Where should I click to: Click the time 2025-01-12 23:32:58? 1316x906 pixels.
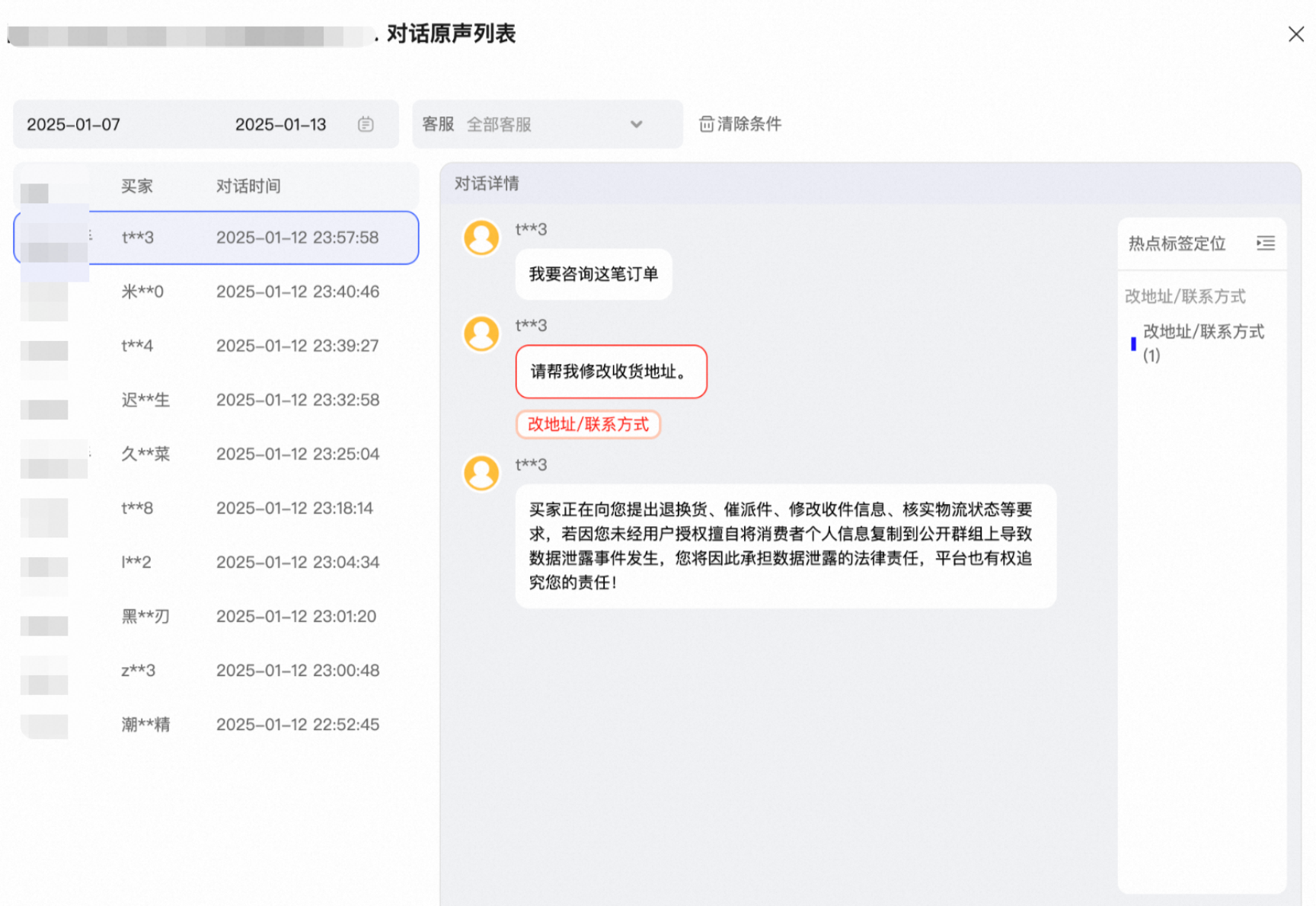[298, 400]
